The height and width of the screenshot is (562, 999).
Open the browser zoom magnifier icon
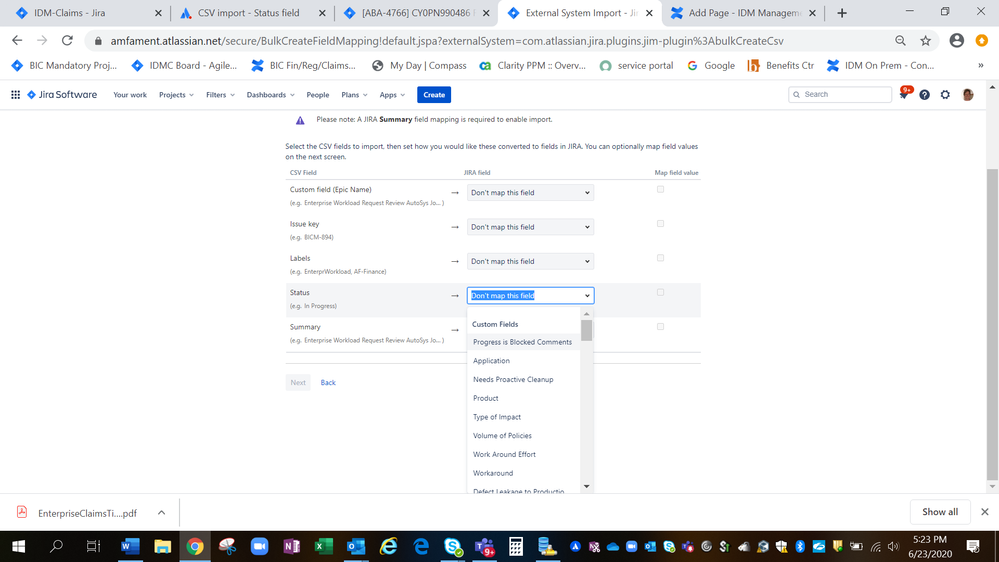[900, 41]
